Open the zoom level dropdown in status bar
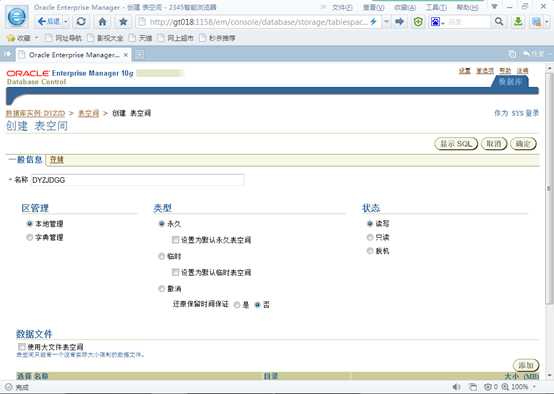 (534, 387)
